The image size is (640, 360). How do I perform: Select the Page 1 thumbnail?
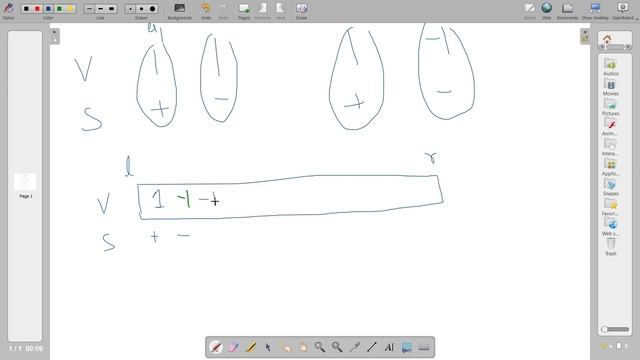[x=25, y=182]
